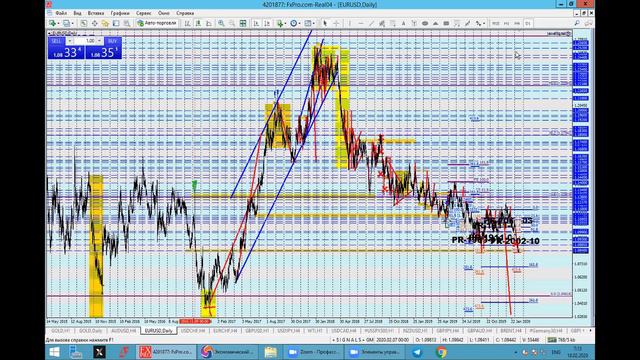Open Telegram from the taskbar
This screenshot has width=640, height=360.
[x=417, y=352]
